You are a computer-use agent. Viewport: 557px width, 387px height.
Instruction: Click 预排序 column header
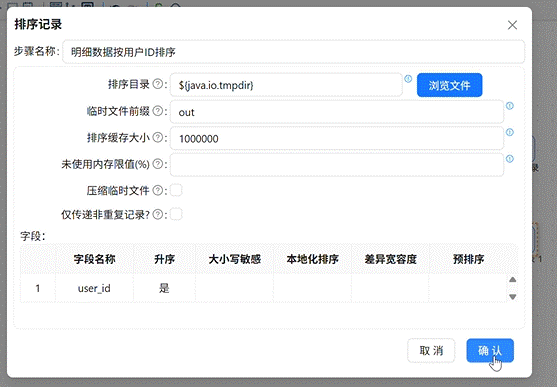(468, 259)
